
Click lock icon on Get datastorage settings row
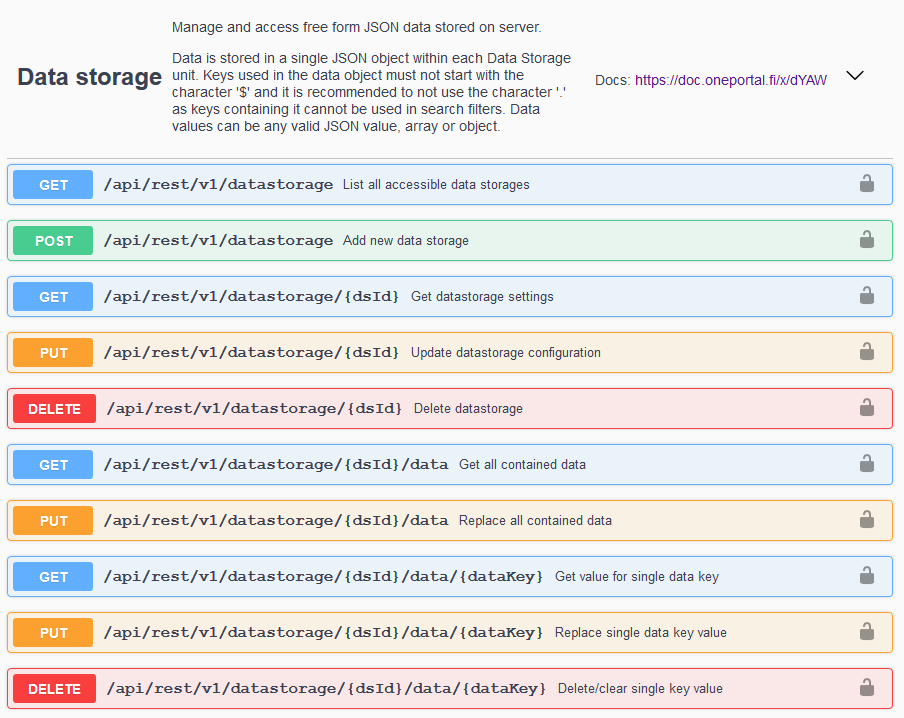click(x=866, y=296)
